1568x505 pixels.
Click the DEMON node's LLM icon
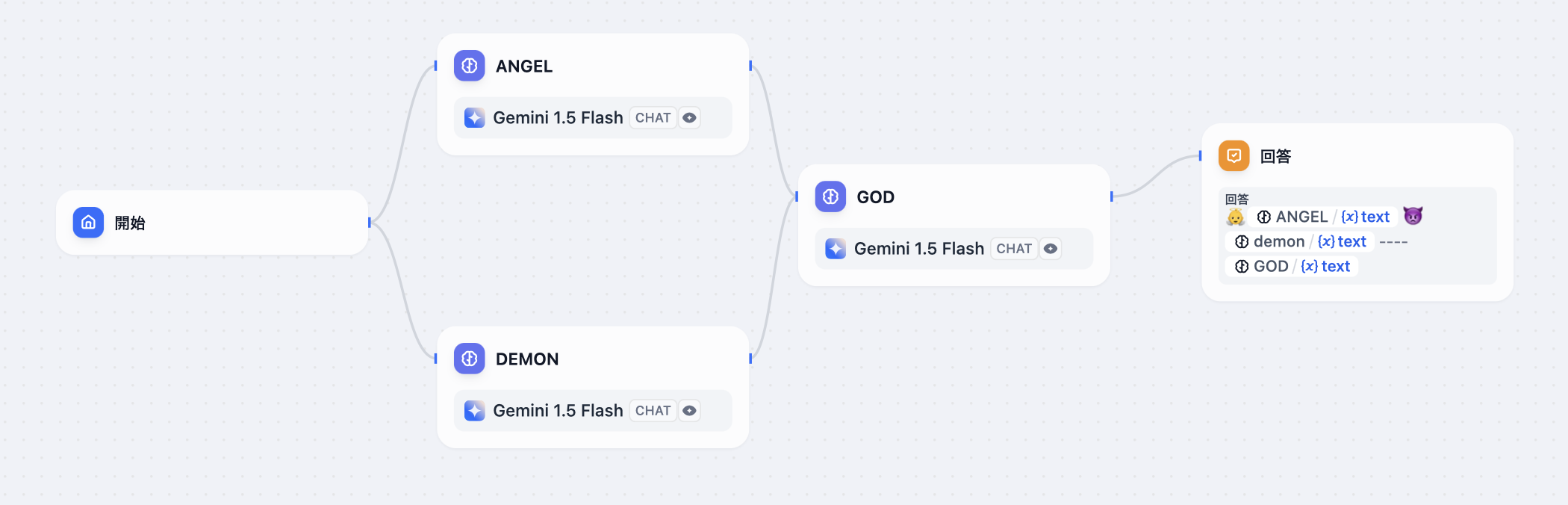tap(470, 359)
